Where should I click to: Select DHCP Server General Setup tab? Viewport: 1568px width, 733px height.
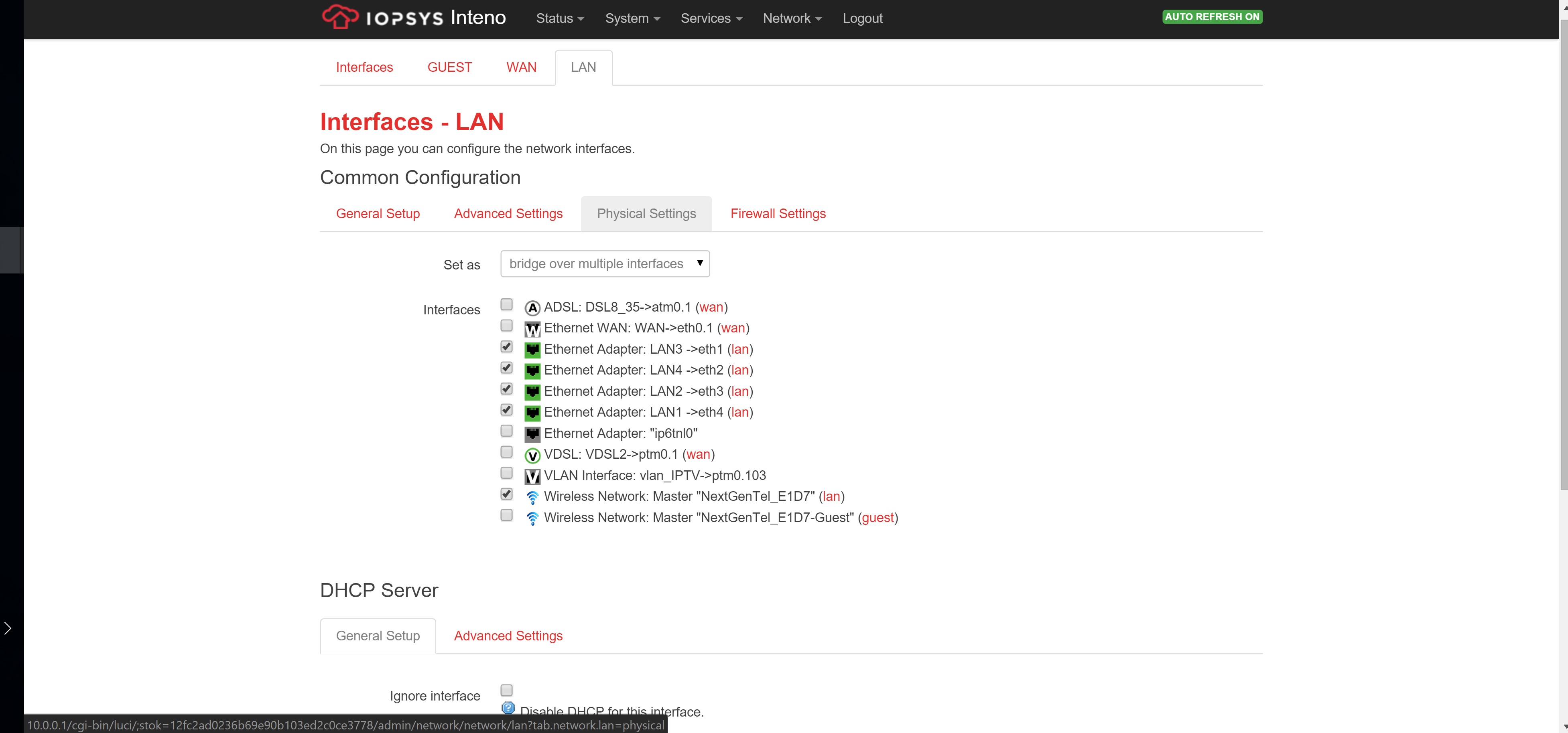coord(378,636)
